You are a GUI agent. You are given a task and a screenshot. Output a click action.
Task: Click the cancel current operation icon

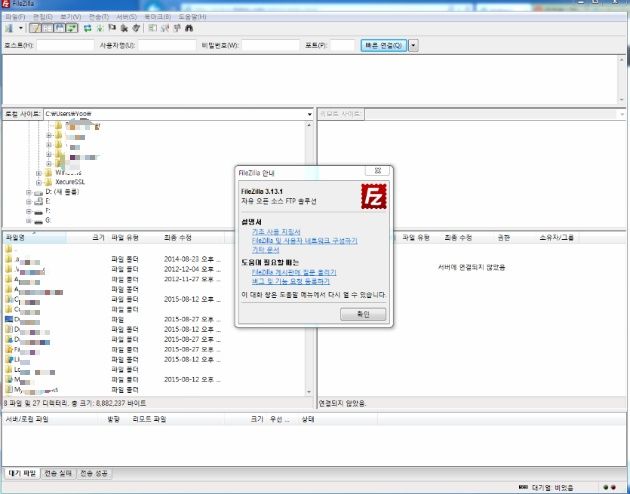112,28
